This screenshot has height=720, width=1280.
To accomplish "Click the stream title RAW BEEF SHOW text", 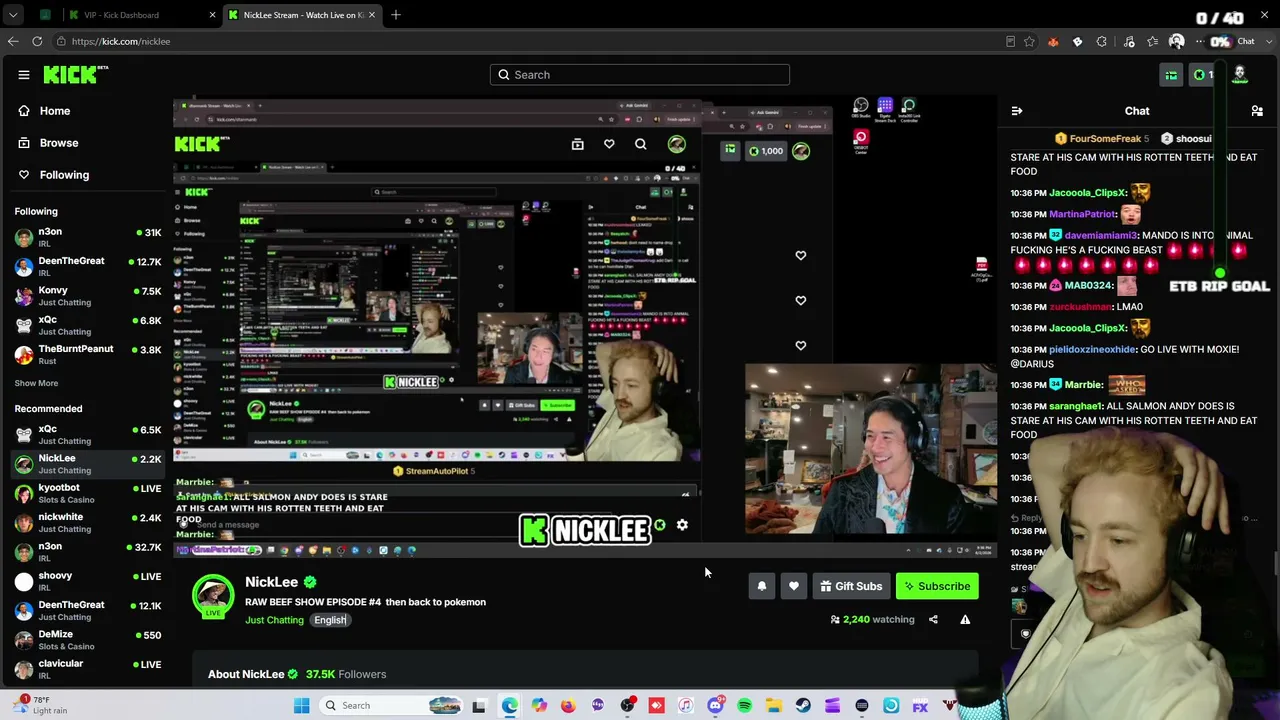I will click(x=365, y=602).
